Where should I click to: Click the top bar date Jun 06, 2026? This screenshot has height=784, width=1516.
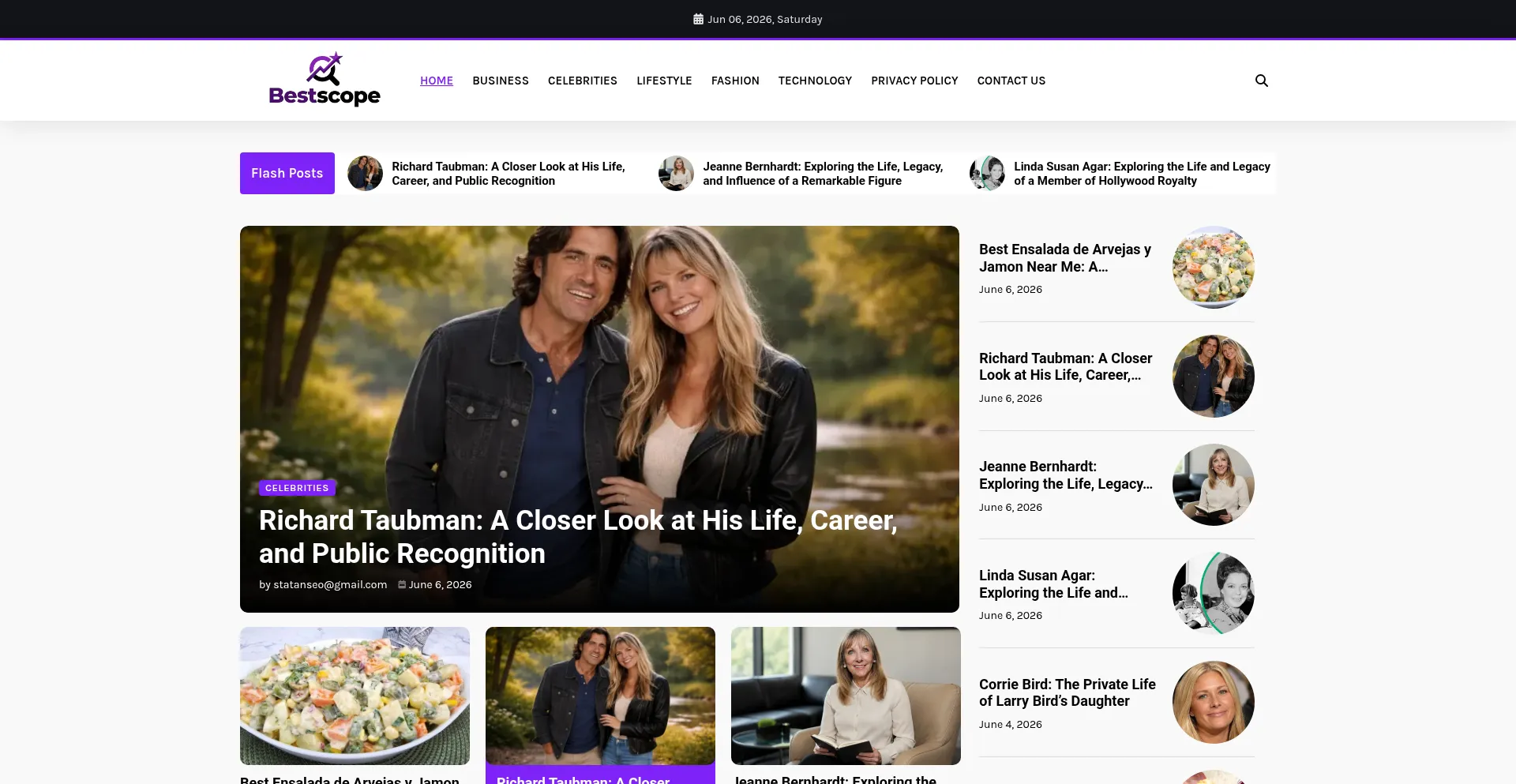click(765, 19)
